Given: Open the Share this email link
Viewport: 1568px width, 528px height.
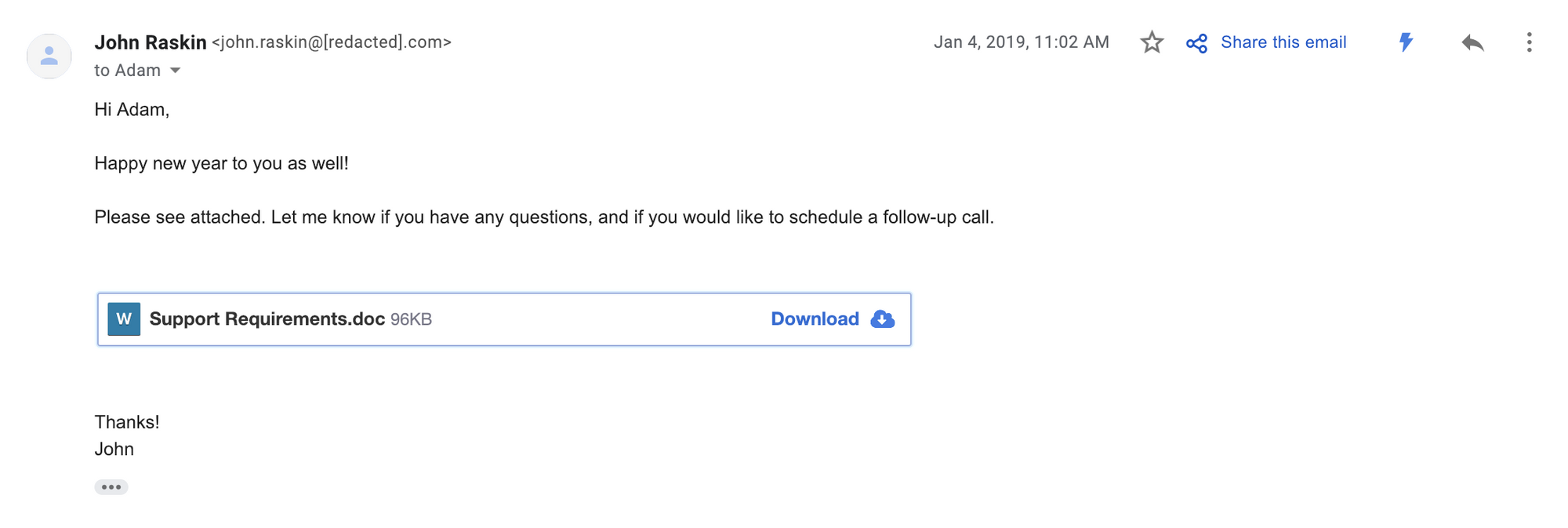Looking at the screenshot, I should [1283, 42].
